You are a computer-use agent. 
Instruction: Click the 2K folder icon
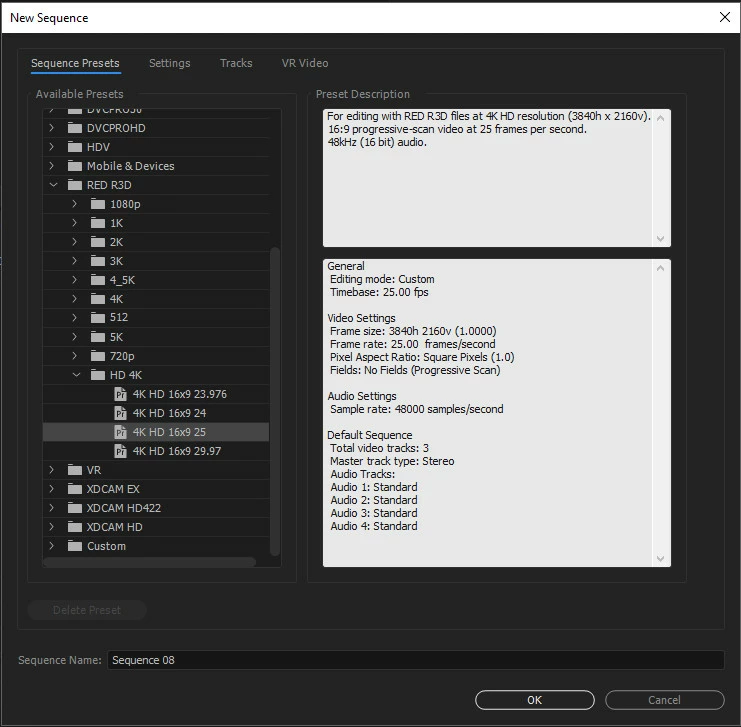point(98,242)
